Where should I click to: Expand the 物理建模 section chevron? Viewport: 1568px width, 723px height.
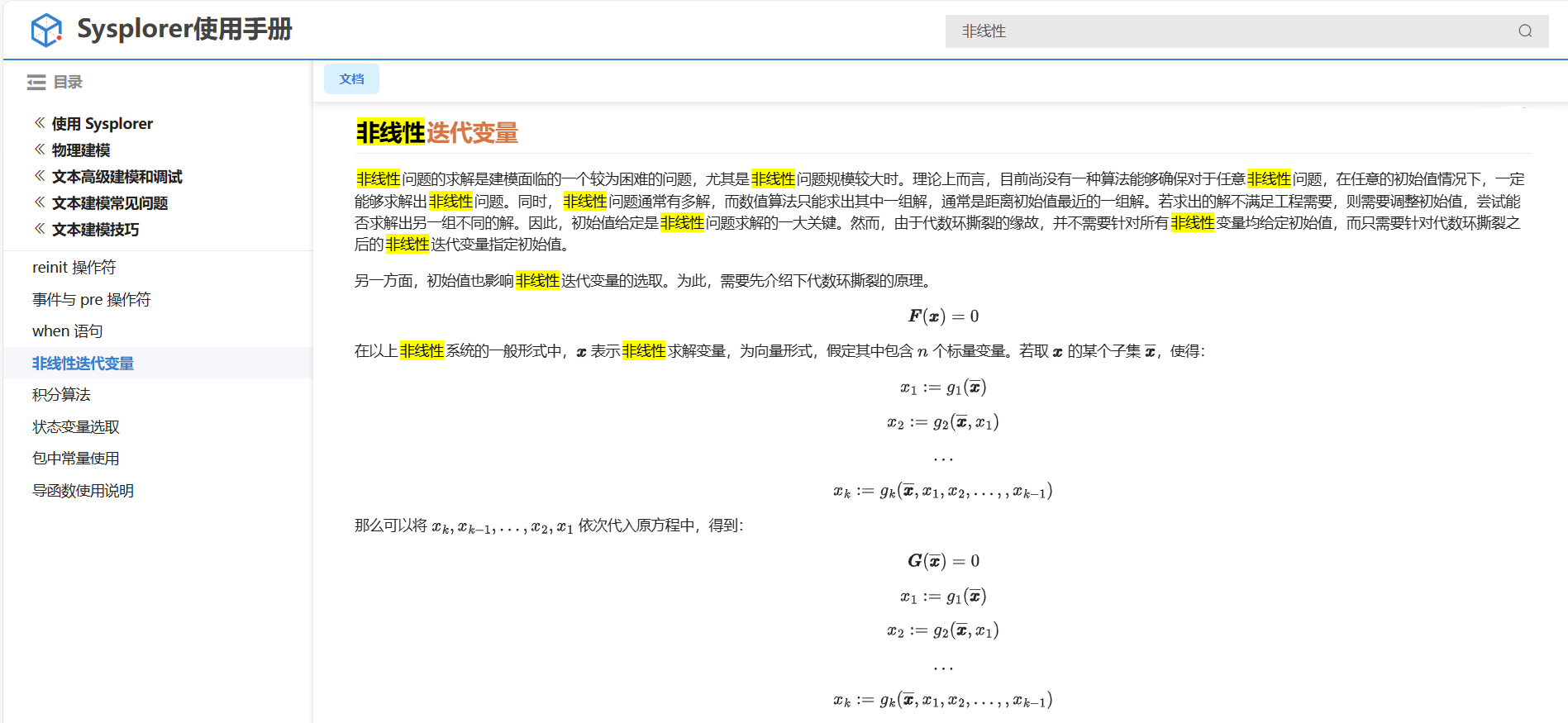pyautogui.click(x=40, y=150)
